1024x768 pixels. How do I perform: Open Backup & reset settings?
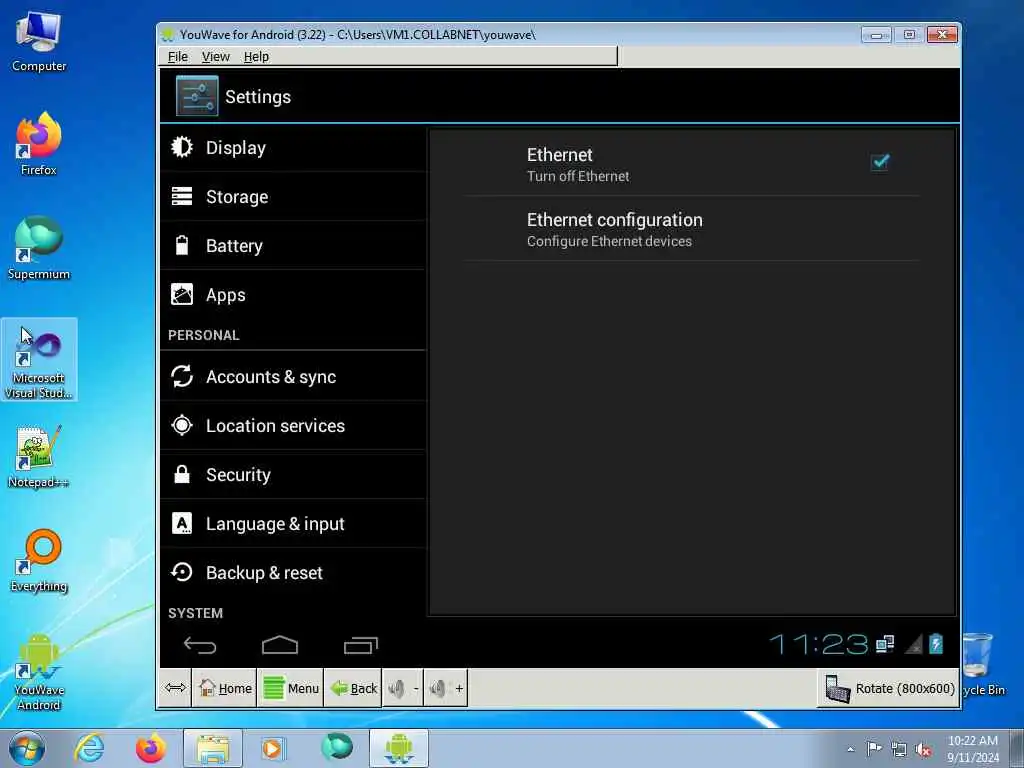(293, 573)
